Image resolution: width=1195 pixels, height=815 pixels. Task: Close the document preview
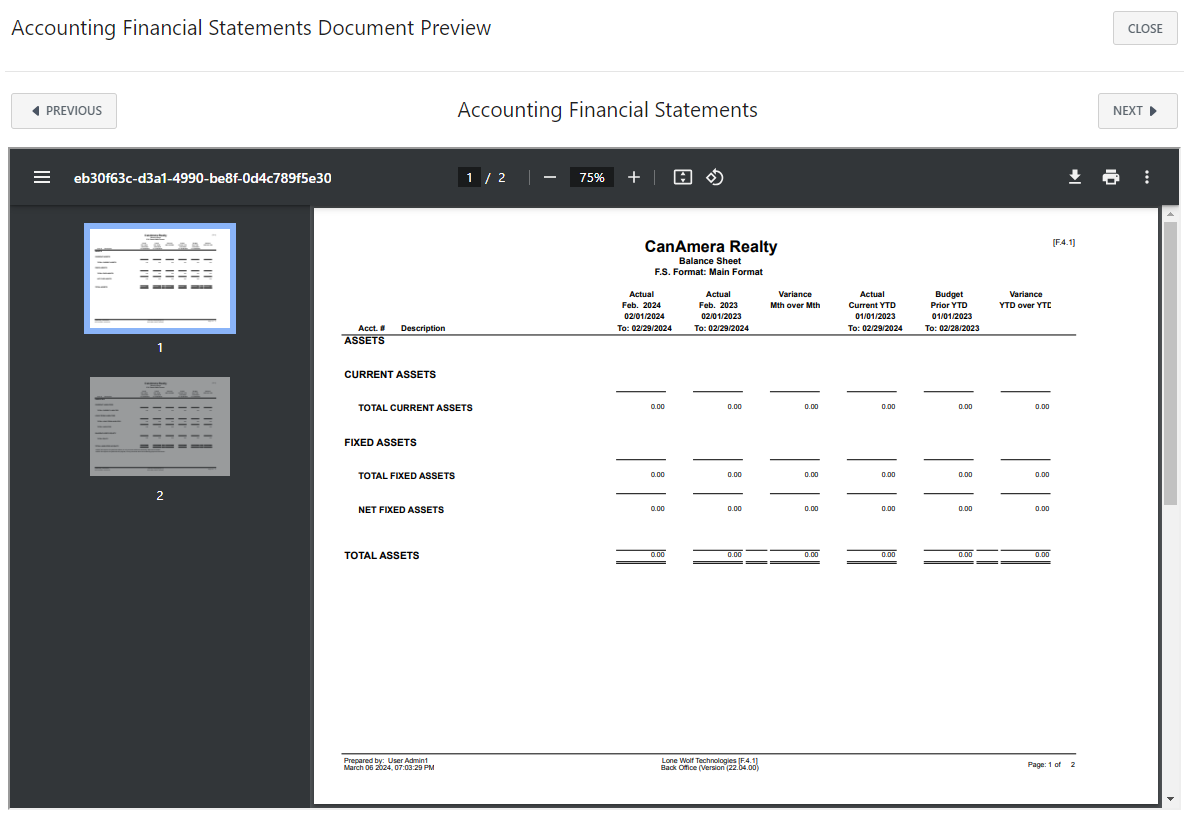[1144, 27]
